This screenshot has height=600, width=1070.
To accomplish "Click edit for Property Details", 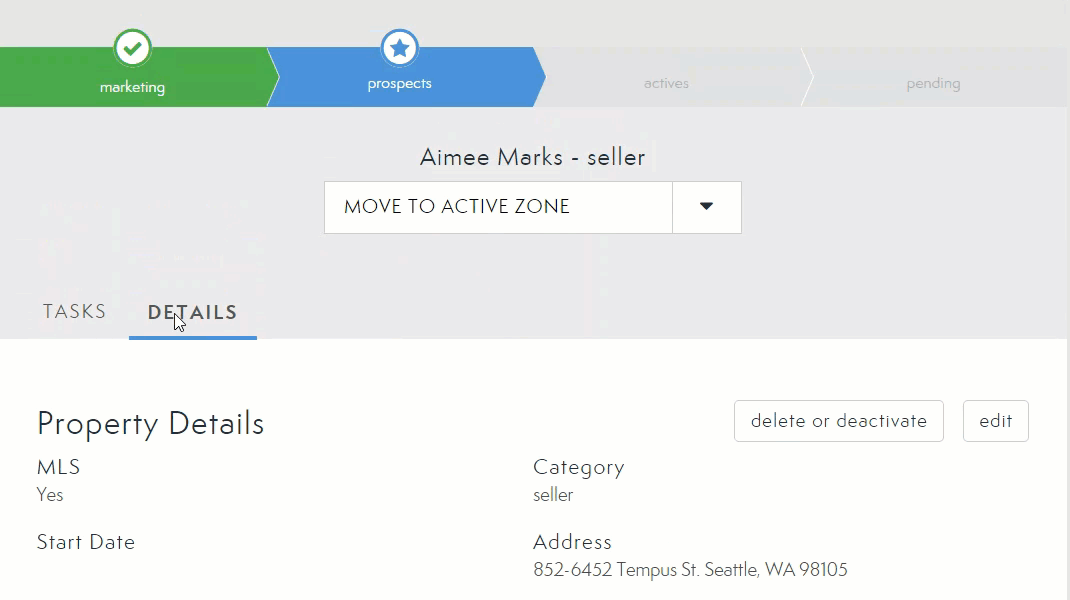I will pos(995,421).
